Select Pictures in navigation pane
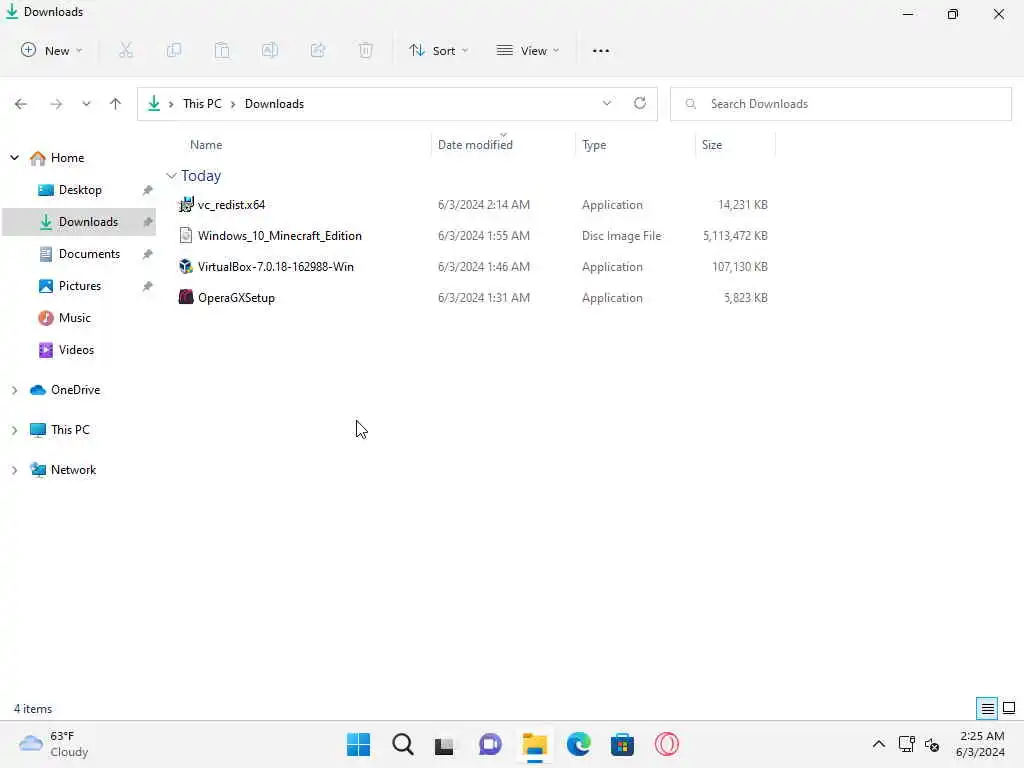 (80, 285)
